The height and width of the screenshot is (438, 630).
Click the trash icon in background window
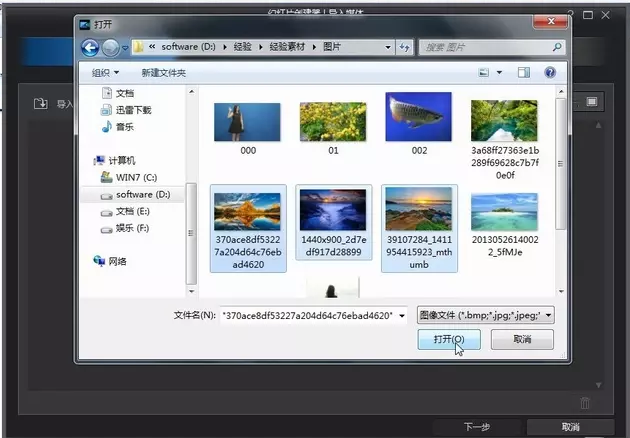(585, 403)
